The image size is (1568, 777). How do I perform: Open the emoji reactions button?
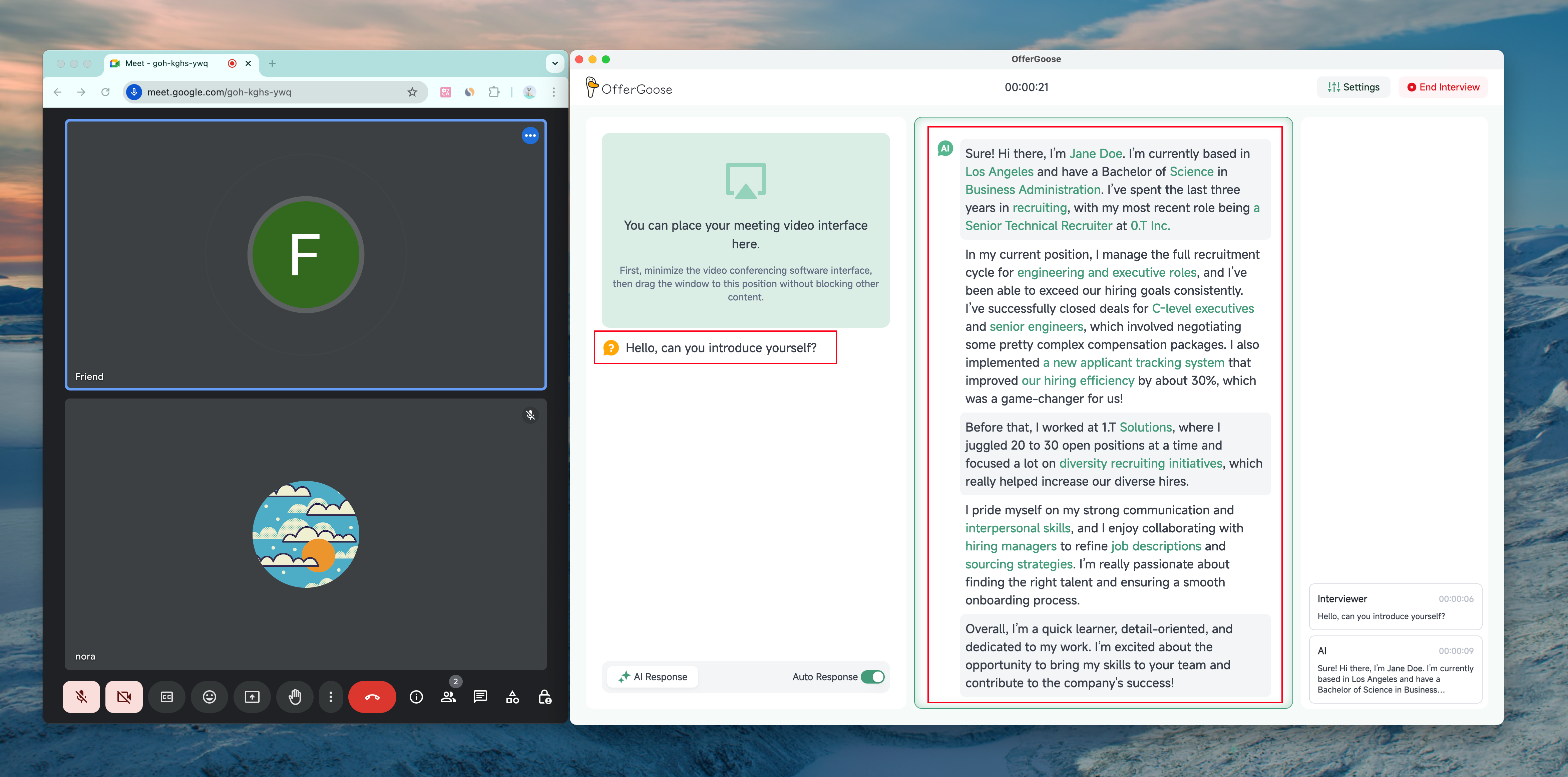point(209,697)
